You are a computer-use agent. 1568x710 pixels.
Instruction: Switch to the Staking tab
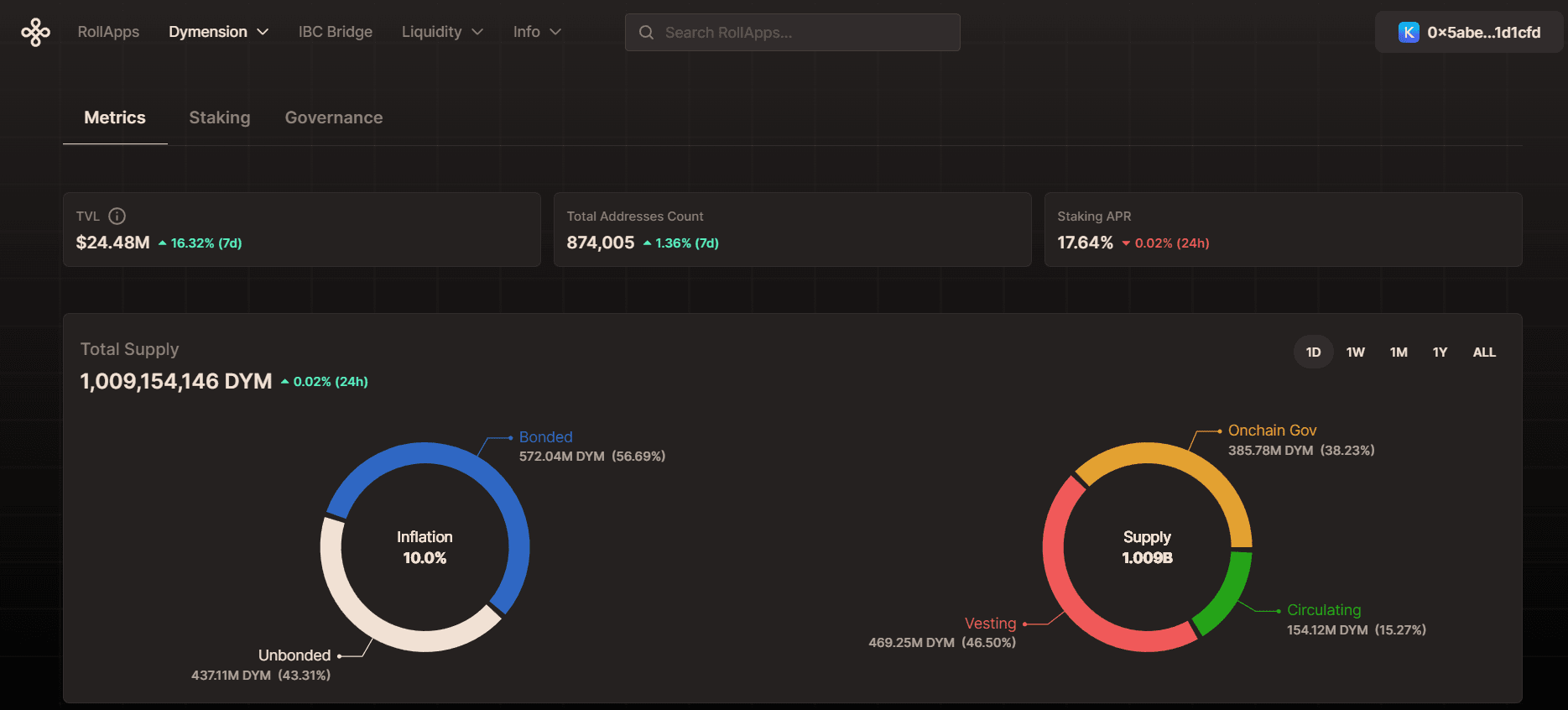coord(220,117)
